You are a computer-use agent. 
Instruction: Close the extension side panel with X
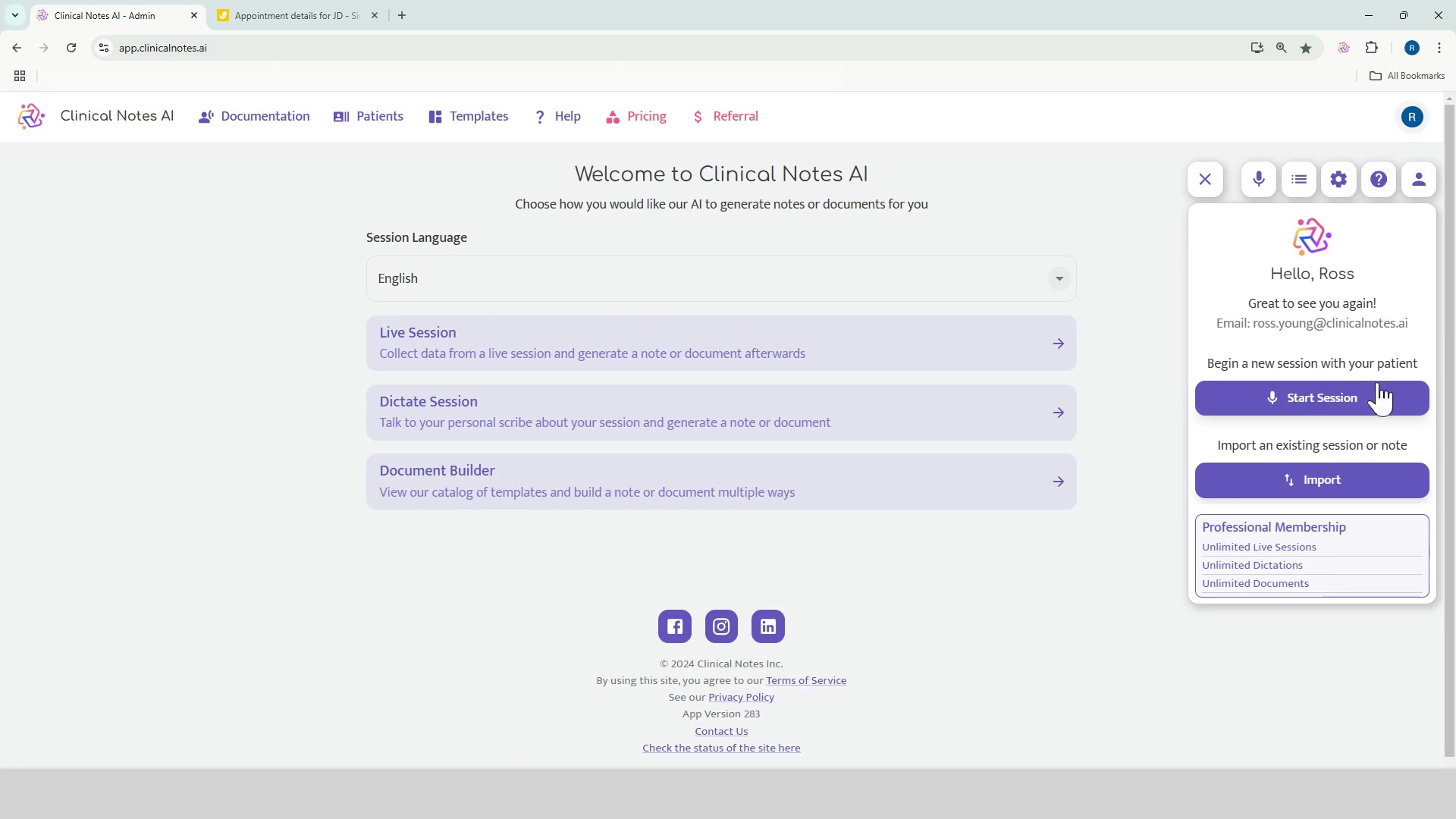point(1205,180)
